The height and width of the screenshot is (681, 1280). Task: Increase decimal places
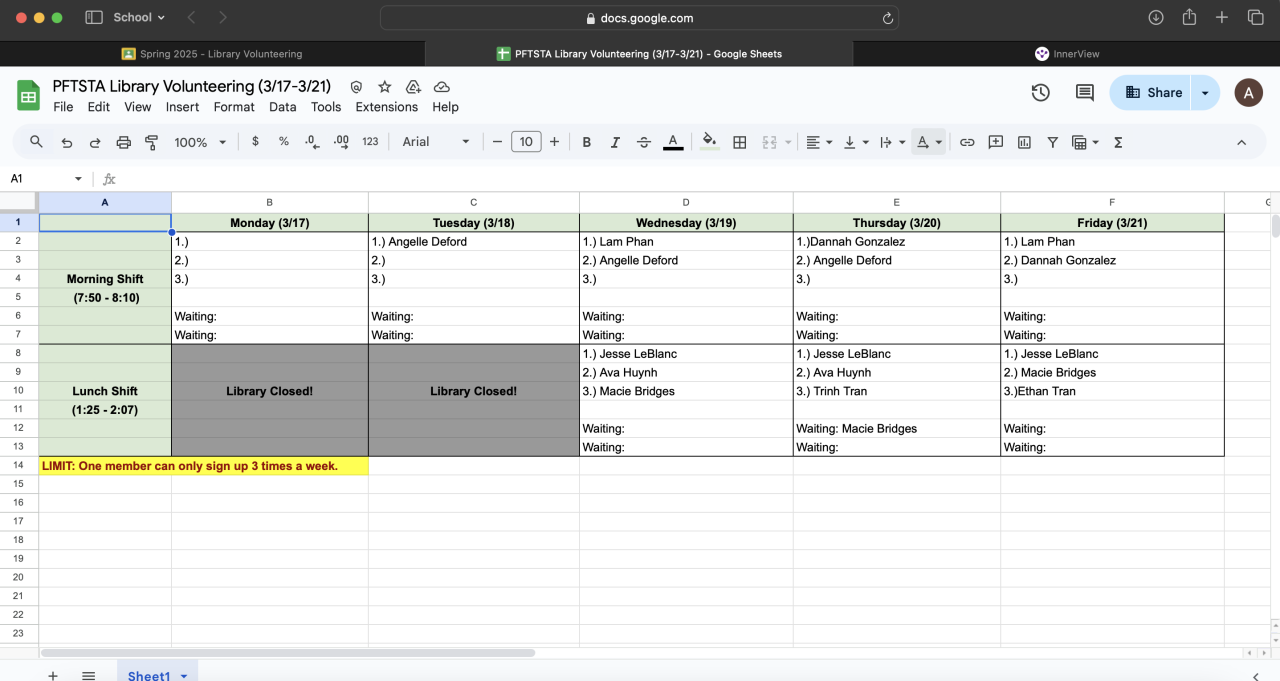point(341,142)
